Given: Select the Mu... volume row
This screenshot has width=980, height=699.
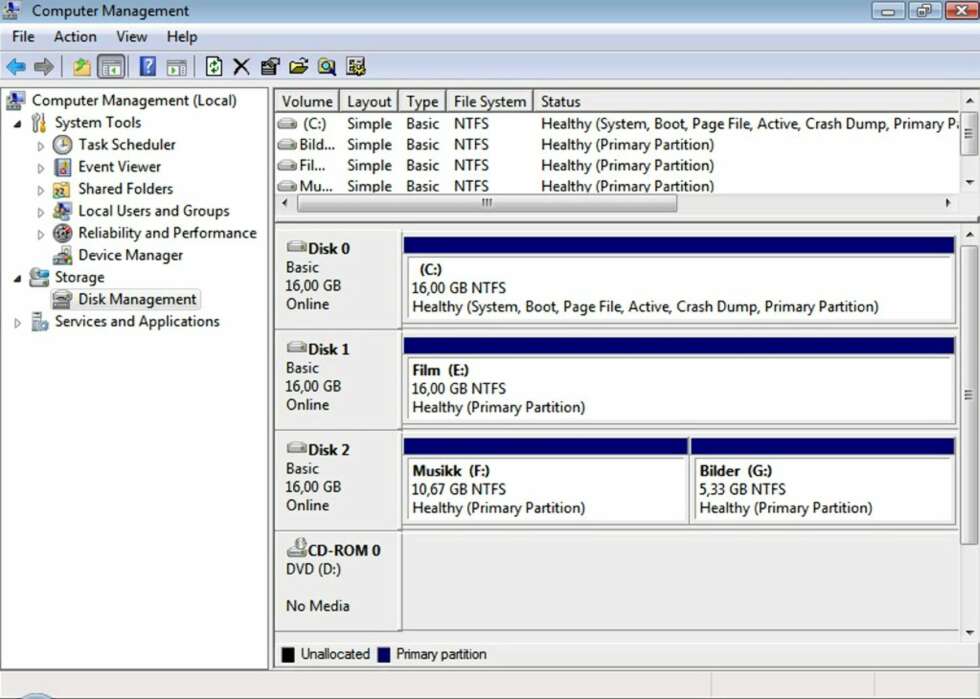Looking at the screenshot, I should tap(618, 186).
